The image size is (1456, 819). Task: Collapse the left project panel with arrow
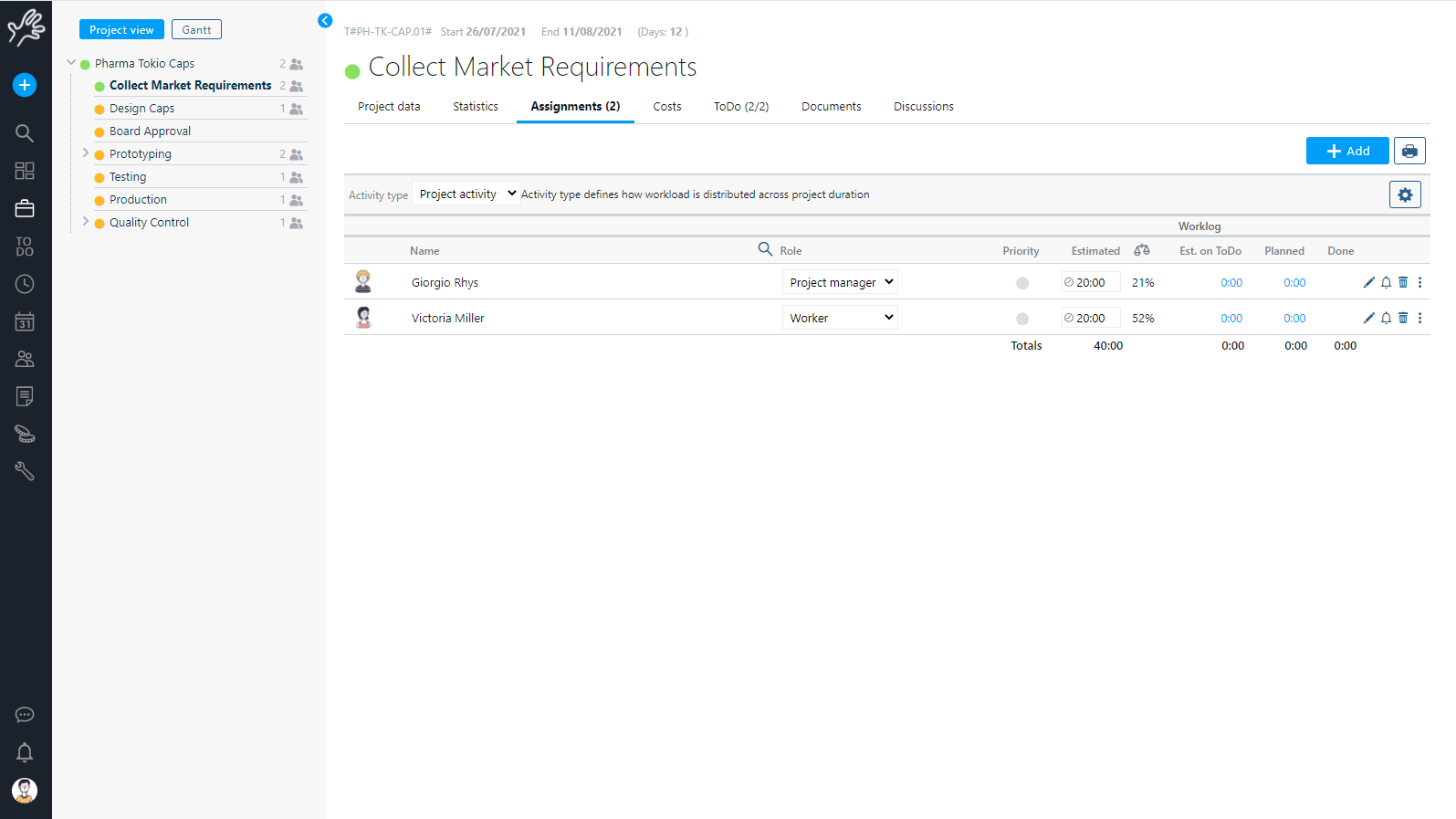(325, 20)
